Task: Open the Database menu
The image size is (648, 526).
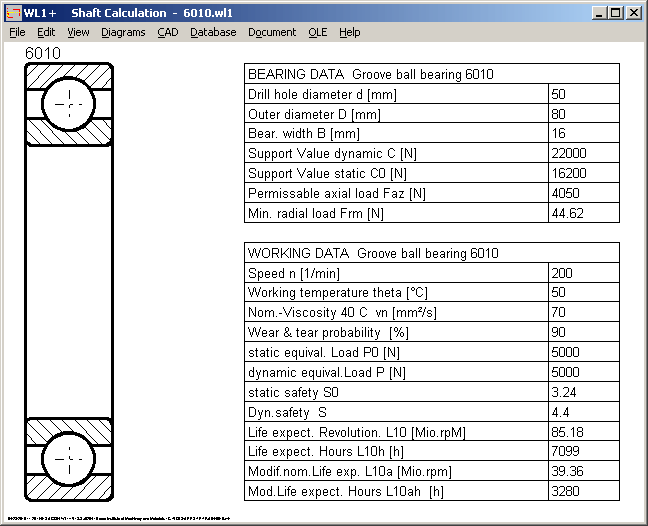Action: click(x=213, y=32)
